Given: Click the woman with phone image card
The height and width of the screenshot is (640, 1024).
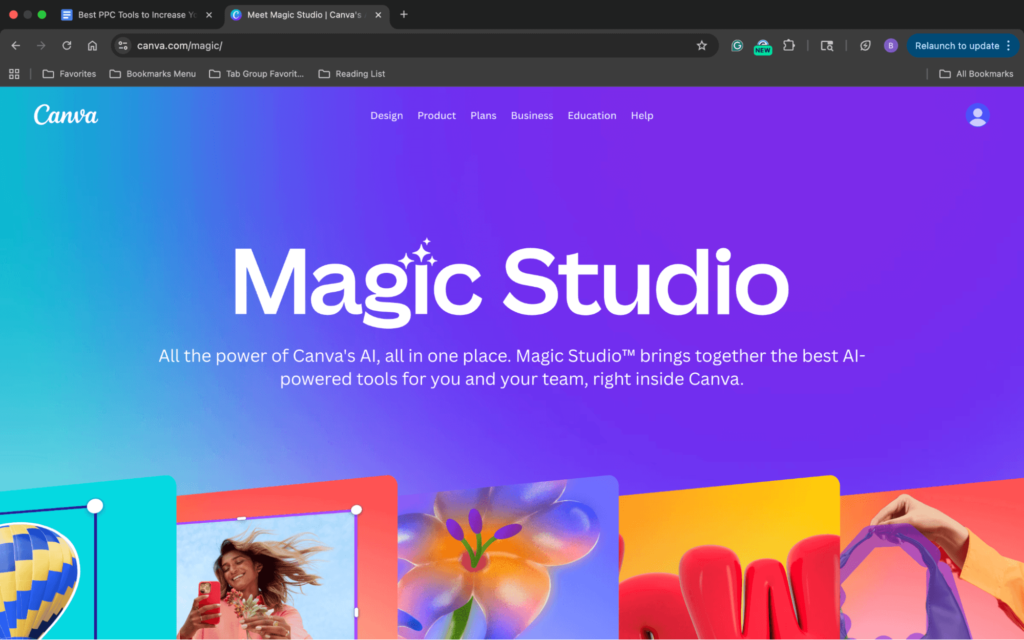Looking at the screenshot, I should [287, 558].
